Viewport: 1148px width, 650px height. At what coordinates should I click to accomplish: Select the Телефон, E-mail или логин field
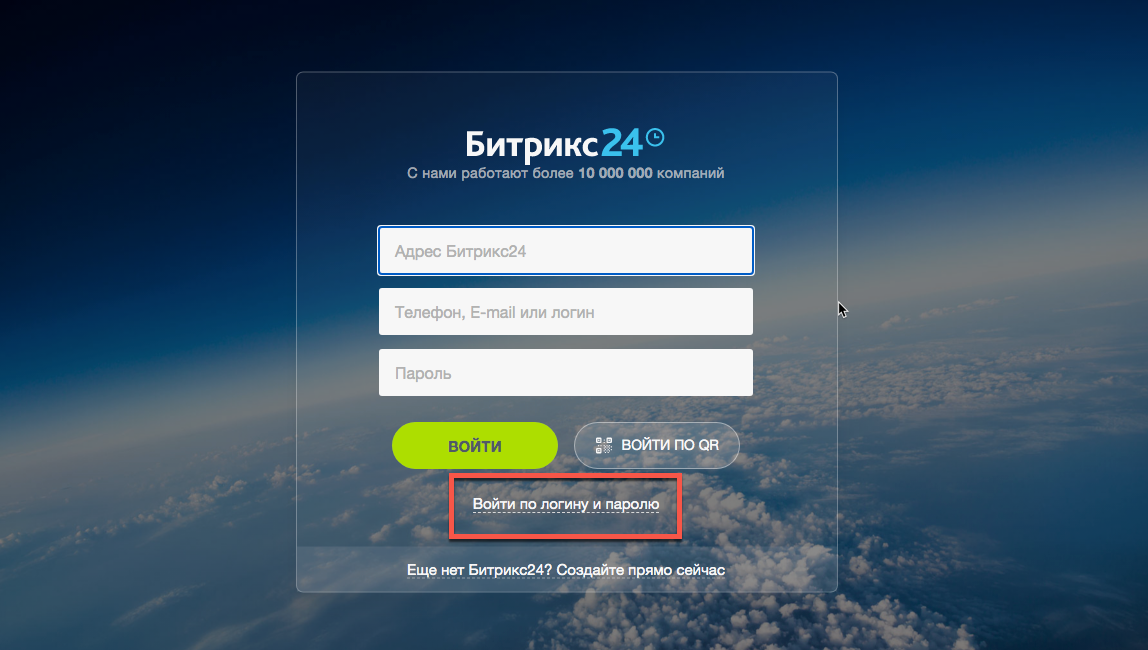coord(566,312)
